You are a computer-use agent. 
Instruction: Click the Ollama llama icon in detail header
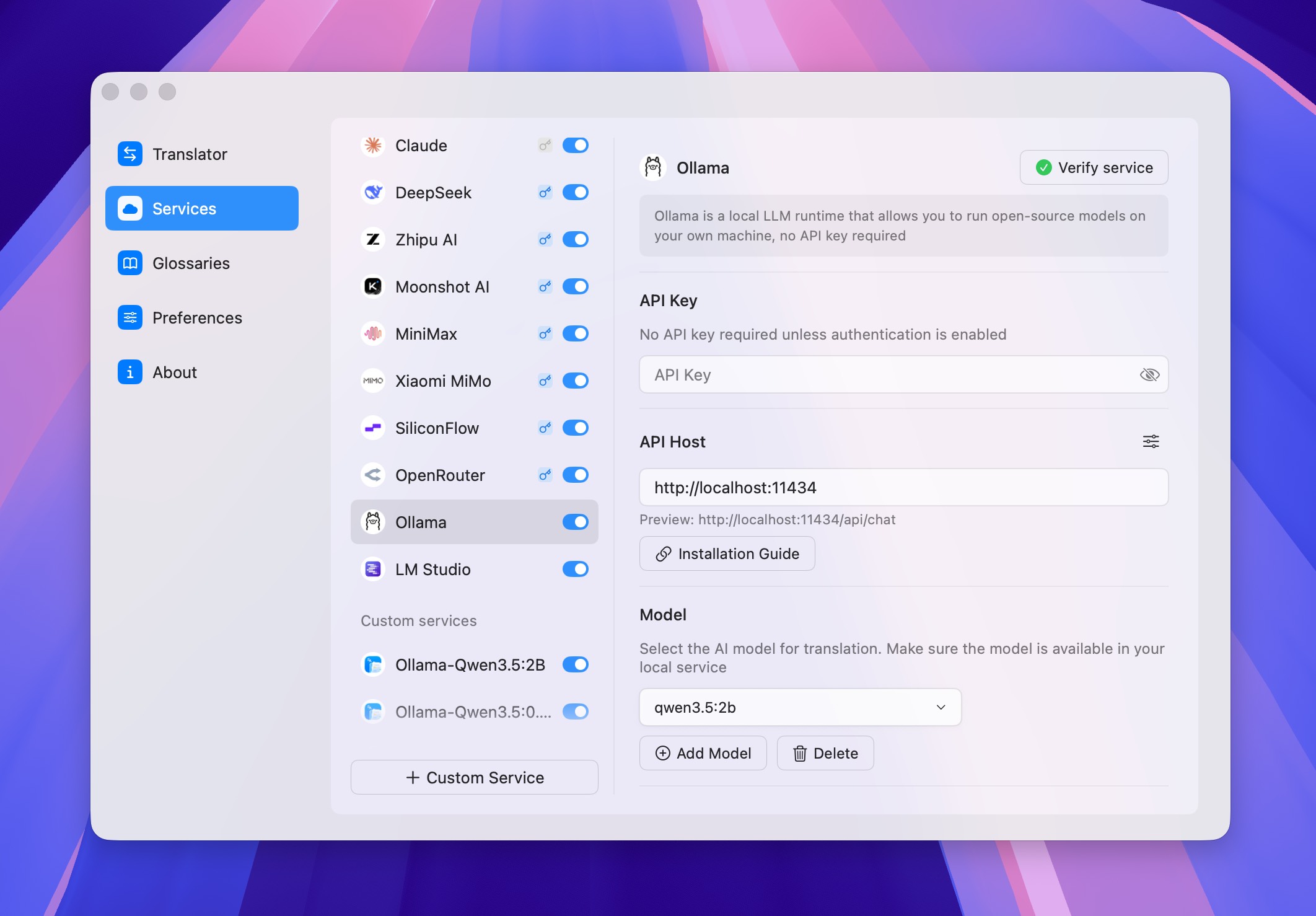[653, 168]
